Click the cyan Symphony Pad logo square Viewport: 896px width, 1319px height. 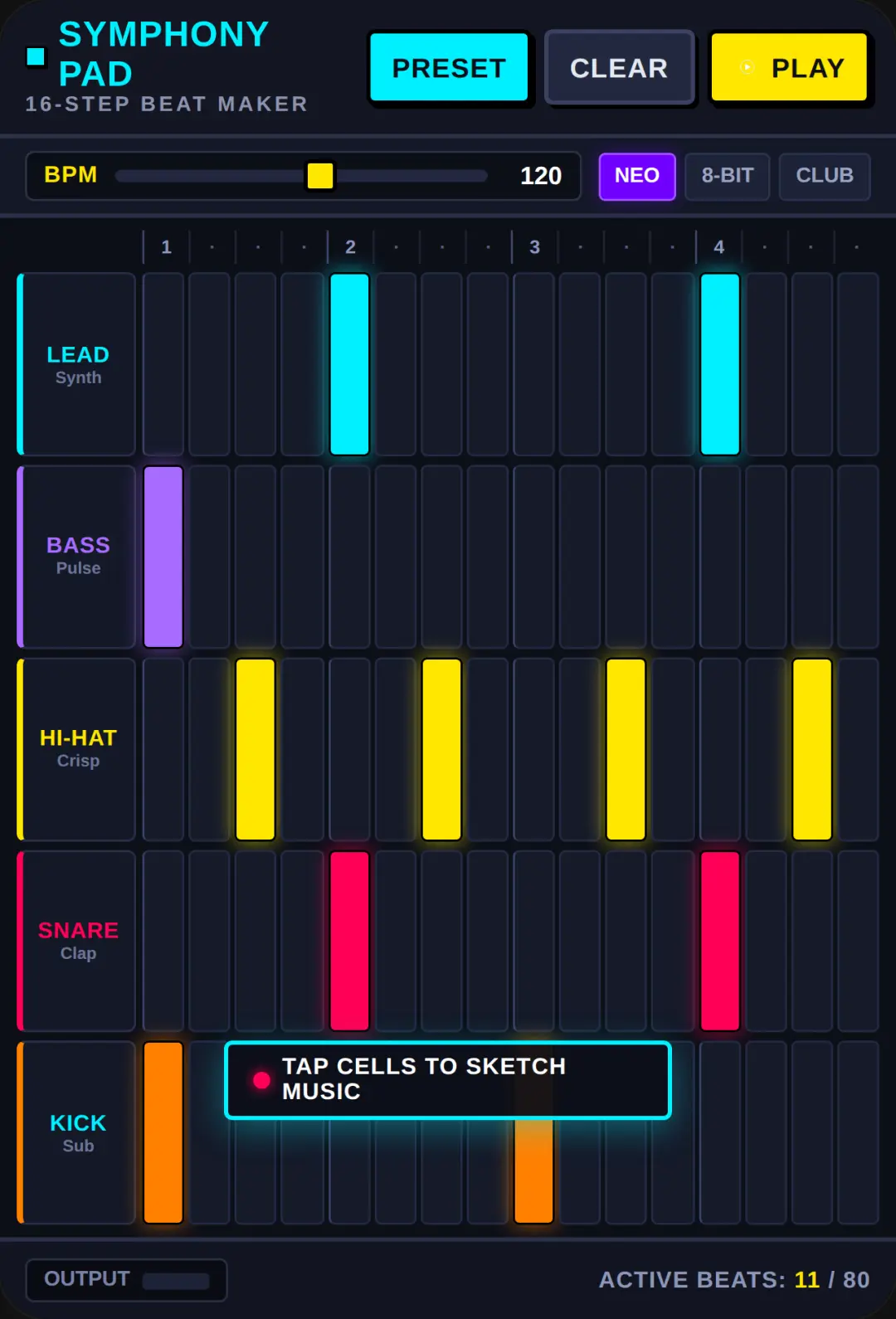click(36, 56)
